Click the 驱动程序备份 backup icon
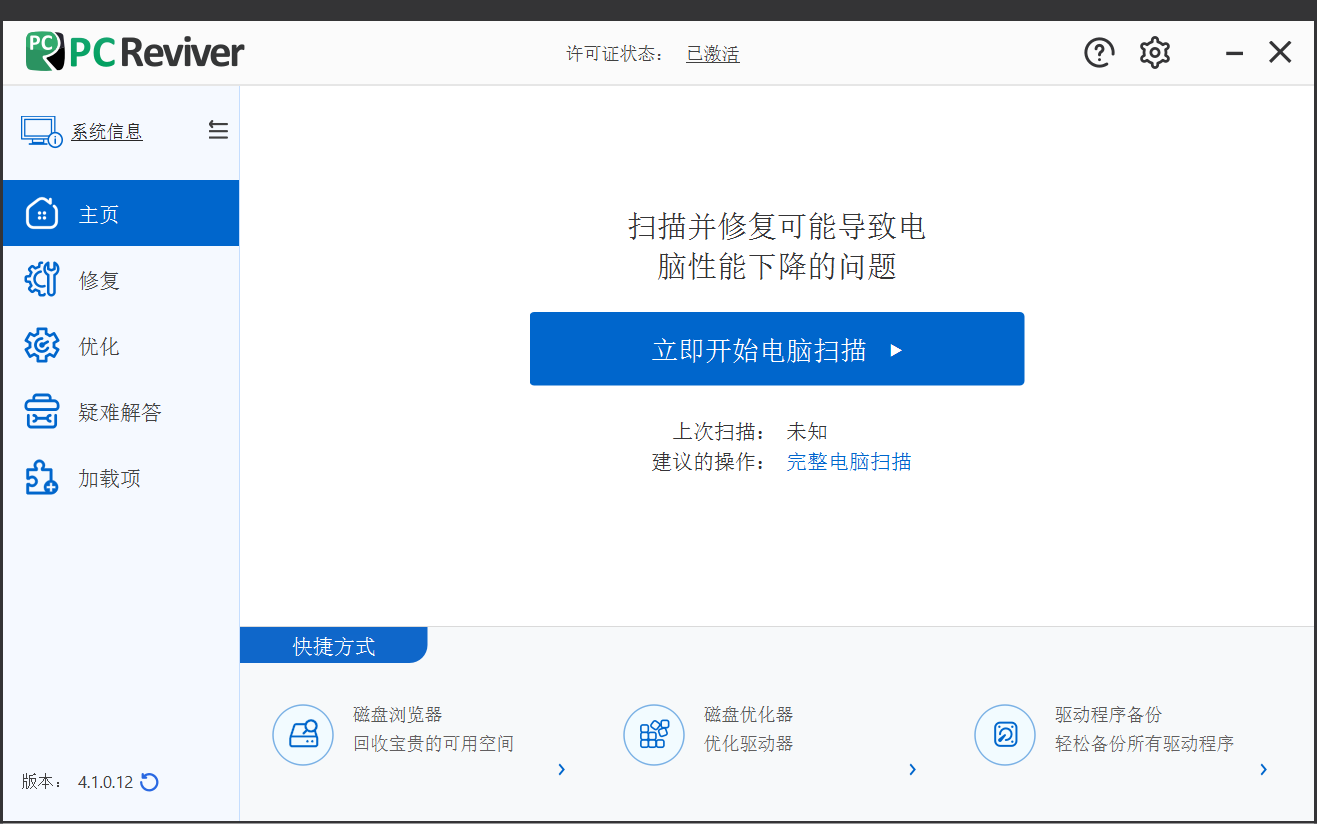 [x=1005, y=735]
